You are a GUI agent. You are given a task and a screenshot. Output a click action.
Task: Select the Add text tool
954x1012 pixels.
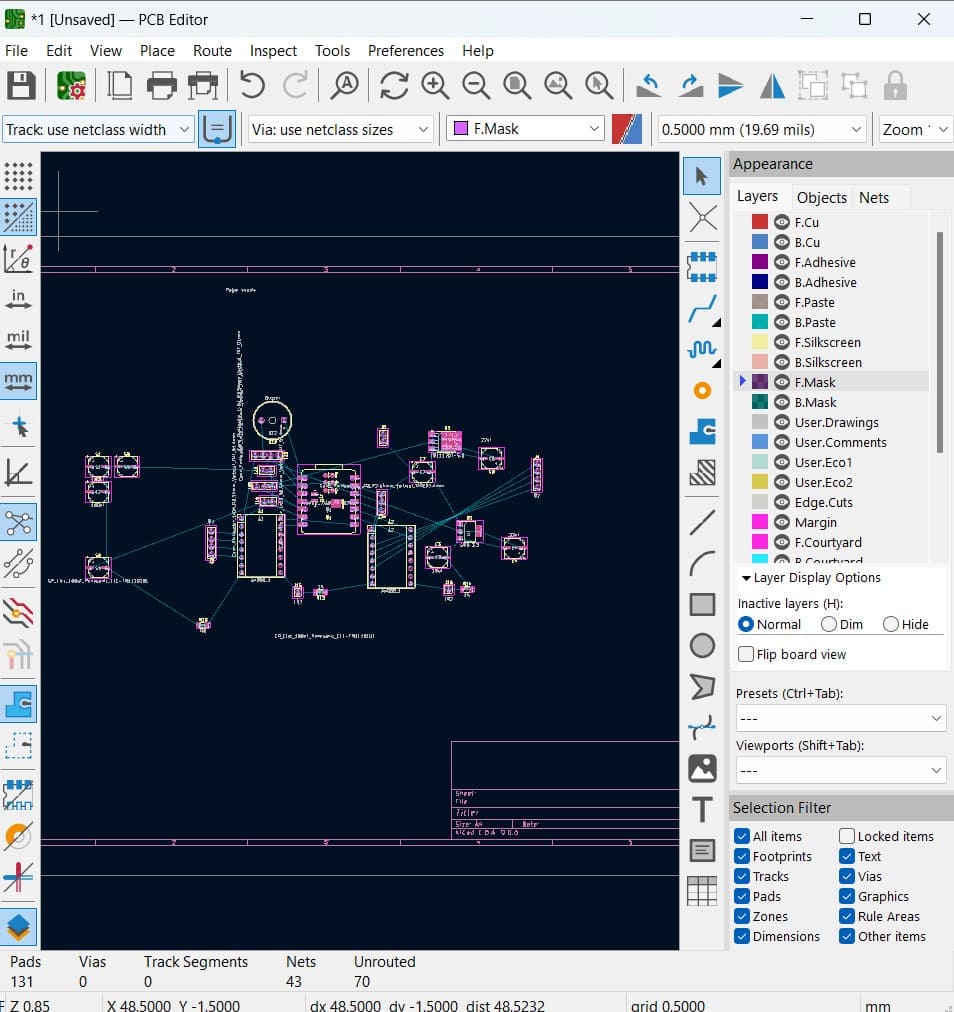[702, 809]
